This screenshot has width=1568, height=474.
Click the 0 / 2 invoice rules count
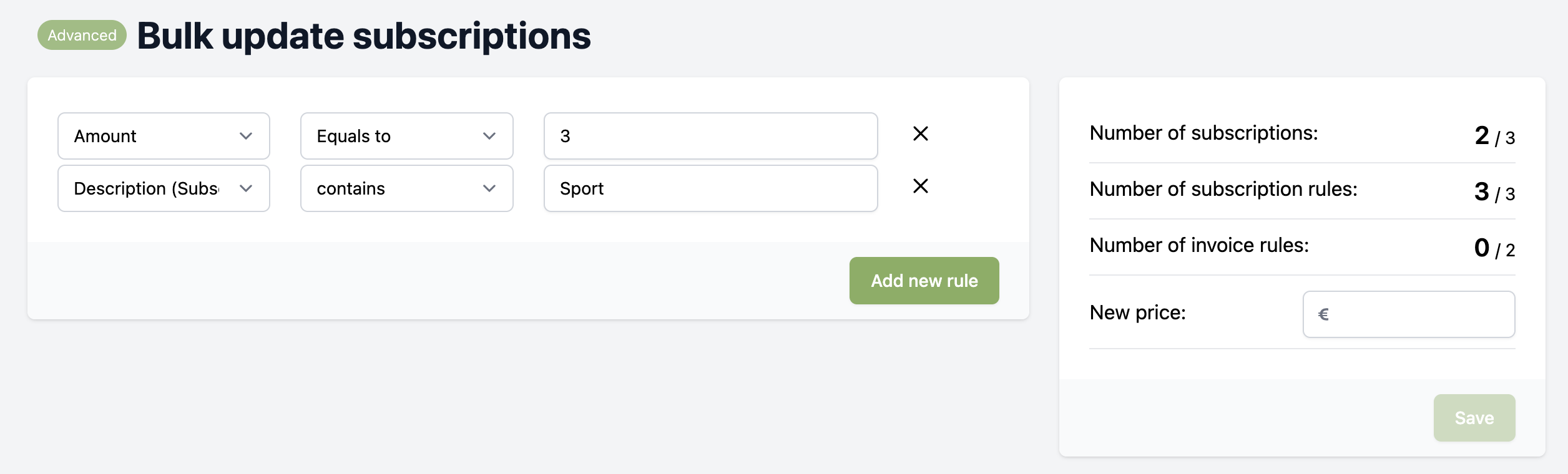1494,248
